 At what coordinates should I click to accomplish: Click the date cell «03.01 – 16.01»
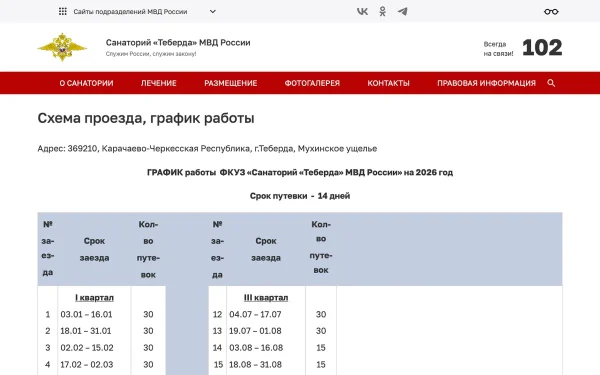(x=86, y=315)
